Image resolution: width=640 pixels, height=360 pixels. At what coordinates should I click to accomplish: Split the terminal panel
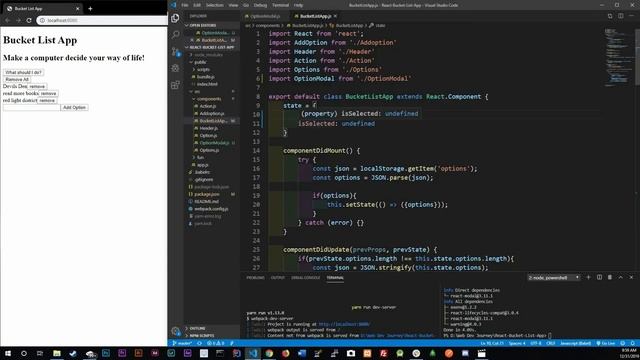(x=599, y=277)
